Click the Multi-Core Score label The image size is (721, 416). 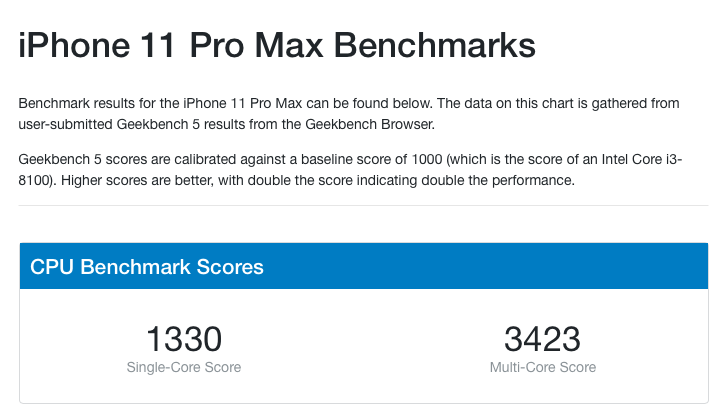(x=543, y=367)
